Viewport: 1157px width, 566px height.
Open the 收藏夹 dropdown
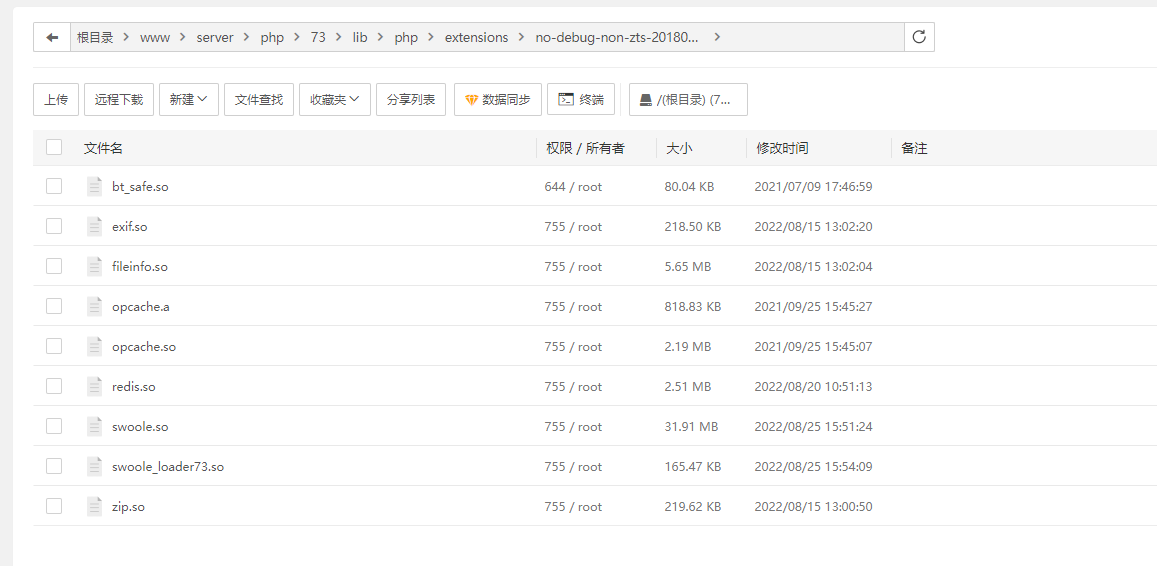335,100
